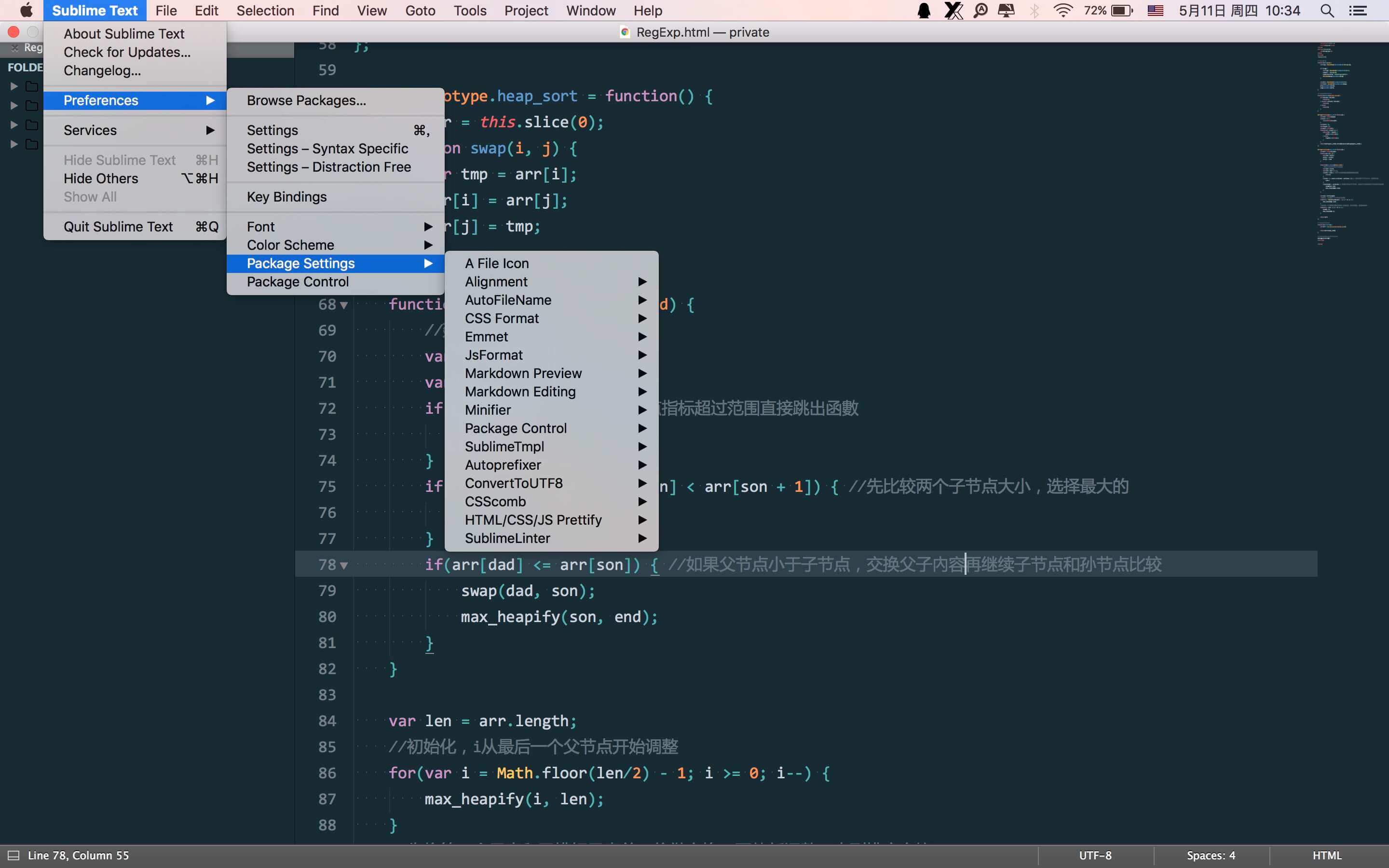The width and height of the screenshot is (1389, 868).
Task: Open the Project menu
Action: click(526, 10)
